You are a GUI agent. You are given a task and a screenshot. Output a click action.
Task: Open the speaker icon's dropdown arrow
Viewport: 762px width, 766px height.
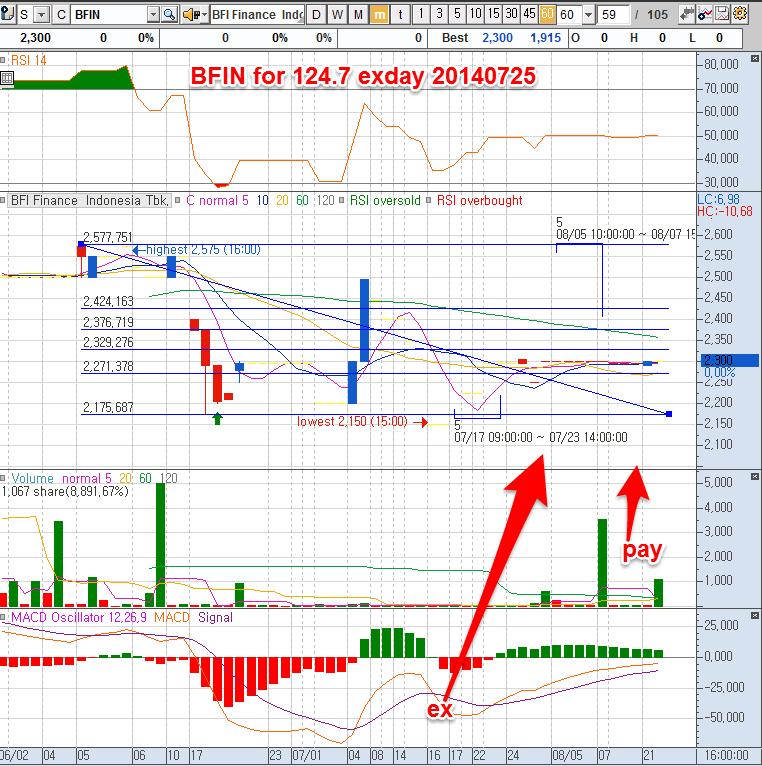[204, 15]
